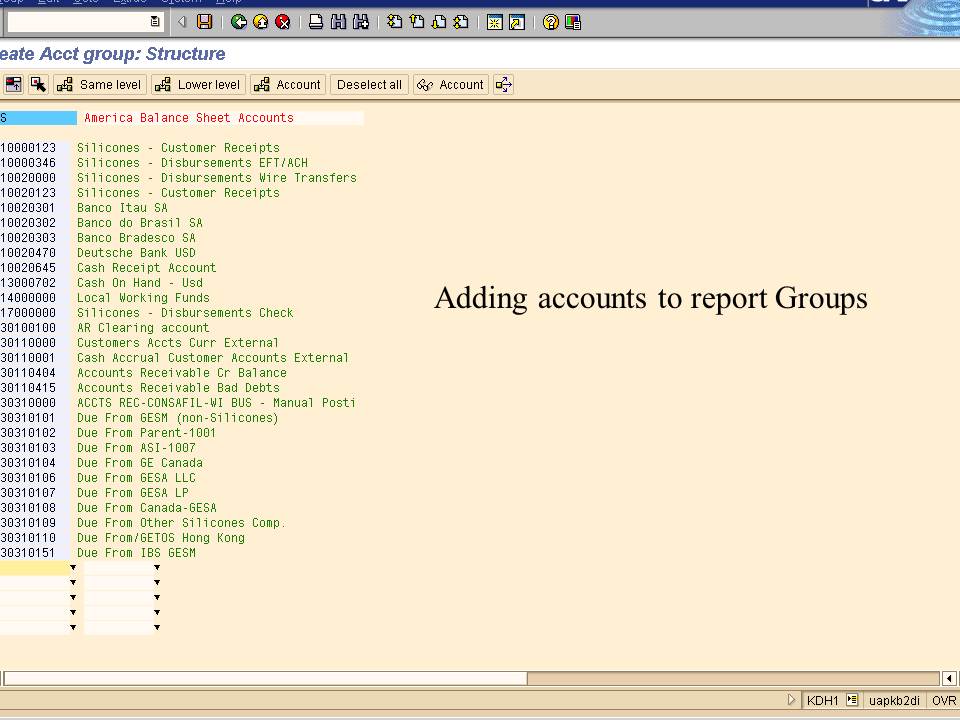This screenshot has height=720, width=960.
Task: Open a new session with the Create Session icon
Action: click(494, 21)
